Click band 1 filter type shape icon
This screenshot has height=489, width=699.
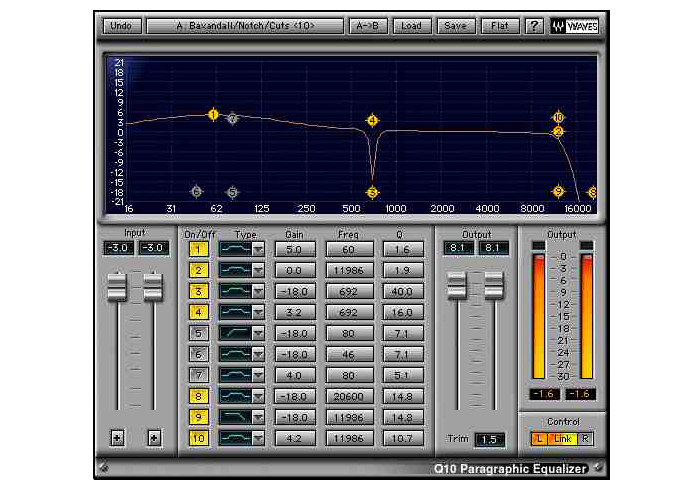click(235, 249)
